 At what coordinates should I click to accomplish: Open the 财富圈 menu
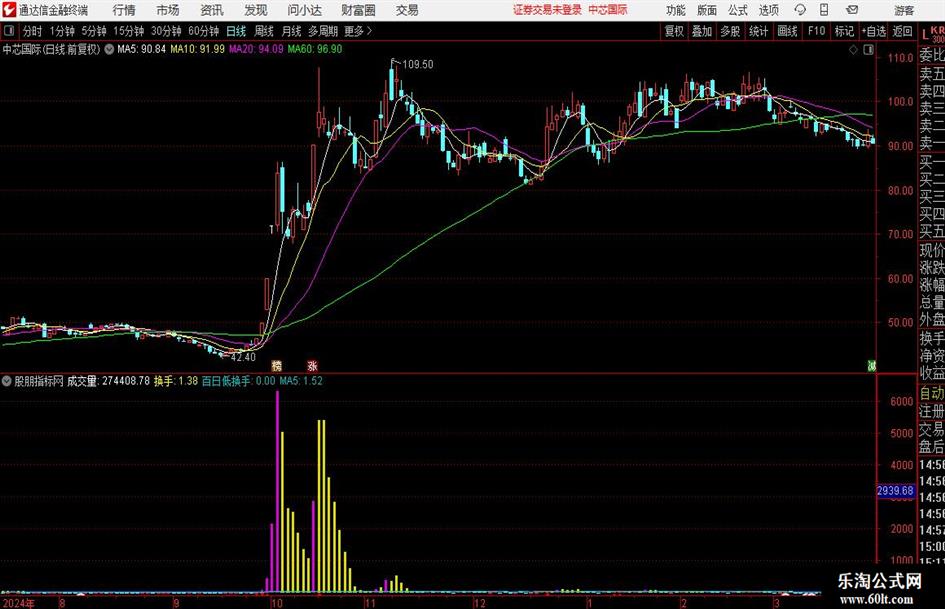click(358, 10)
